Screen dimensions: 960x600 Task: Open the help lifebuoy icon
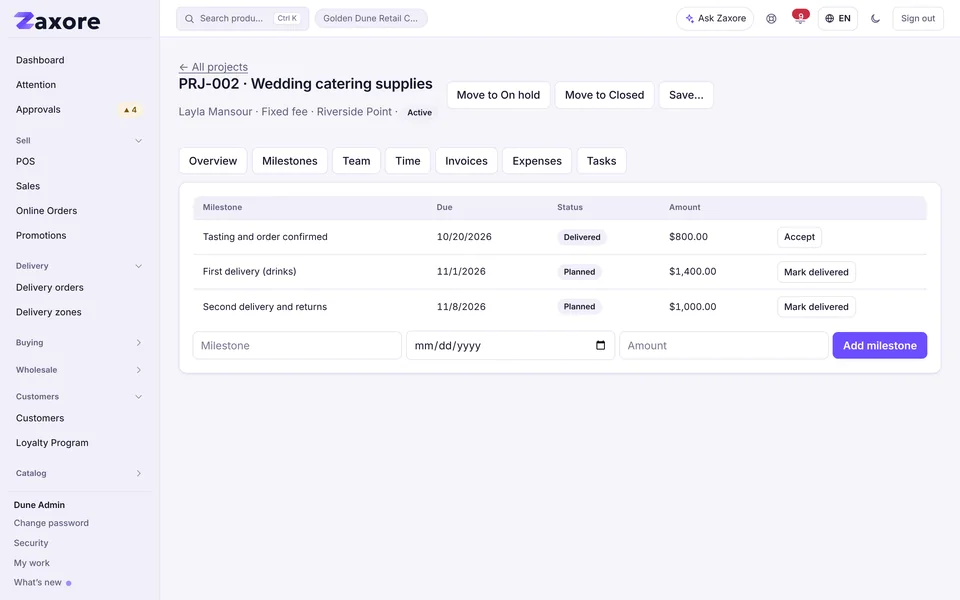pyautogui.click(x=771, y=18)
